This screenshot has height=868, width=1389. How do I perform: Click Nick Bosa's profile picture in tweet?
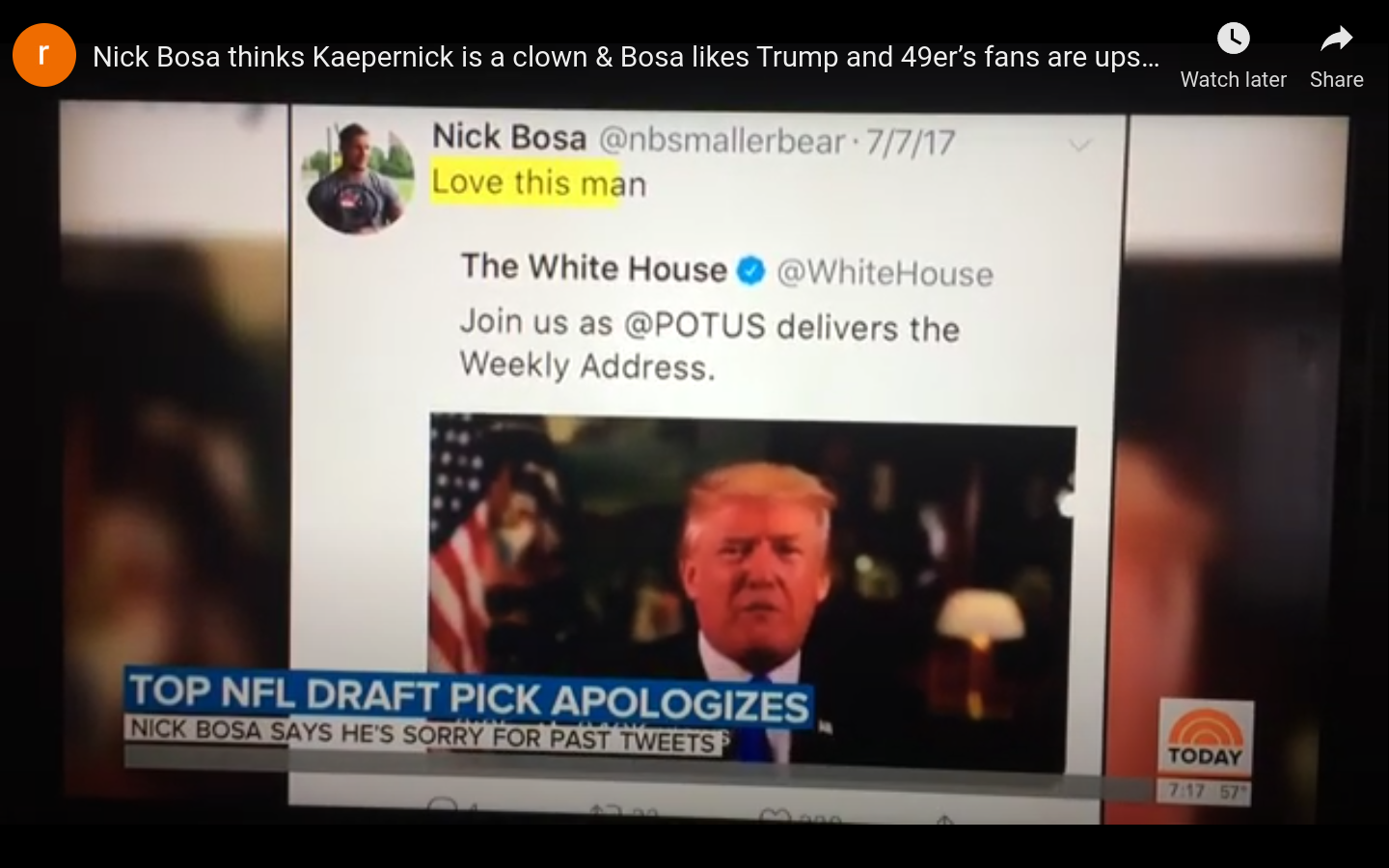point(359,178)
